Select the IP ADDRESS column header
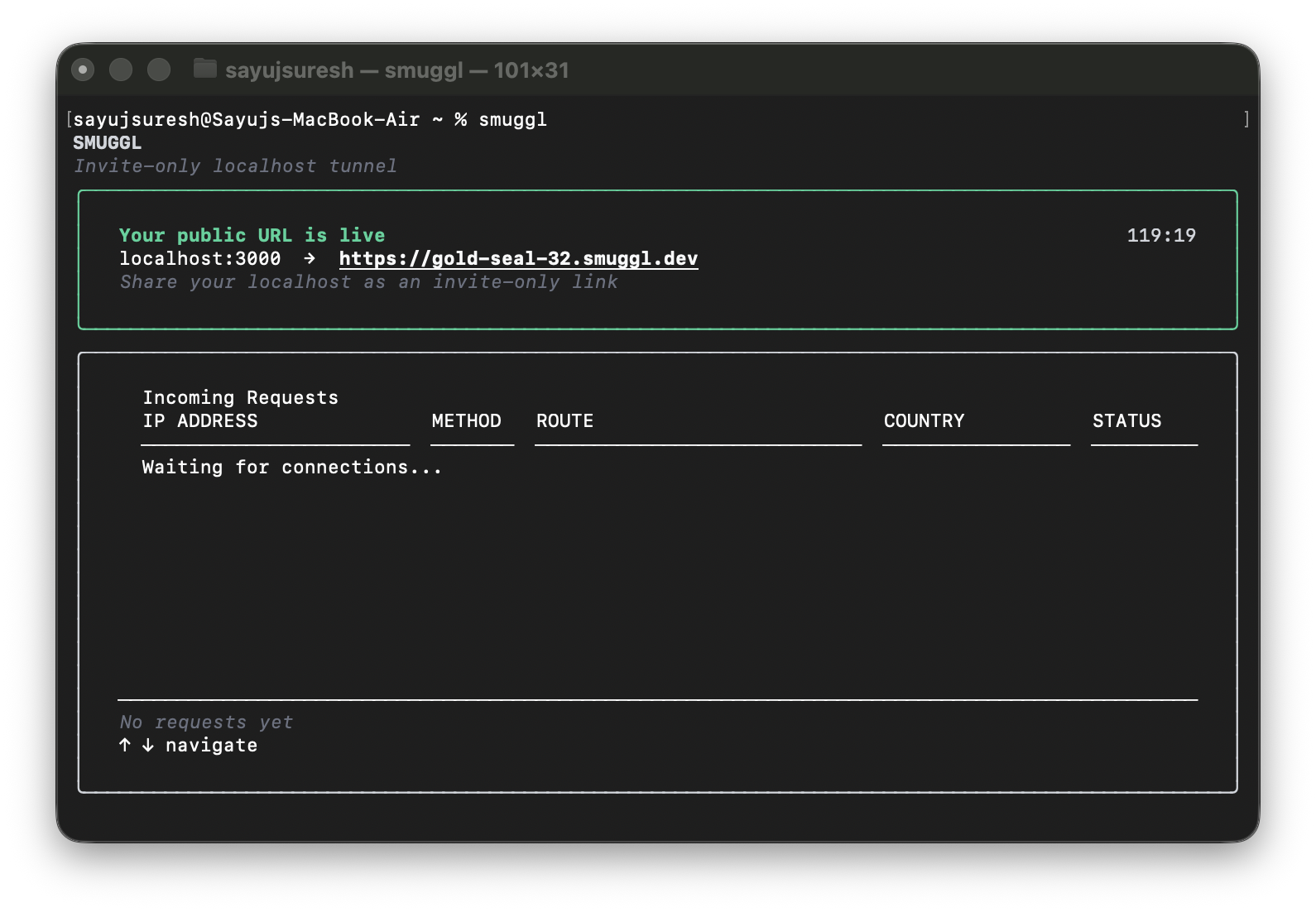Viewport: 1316px width, 912px height. tap(199, 420)
